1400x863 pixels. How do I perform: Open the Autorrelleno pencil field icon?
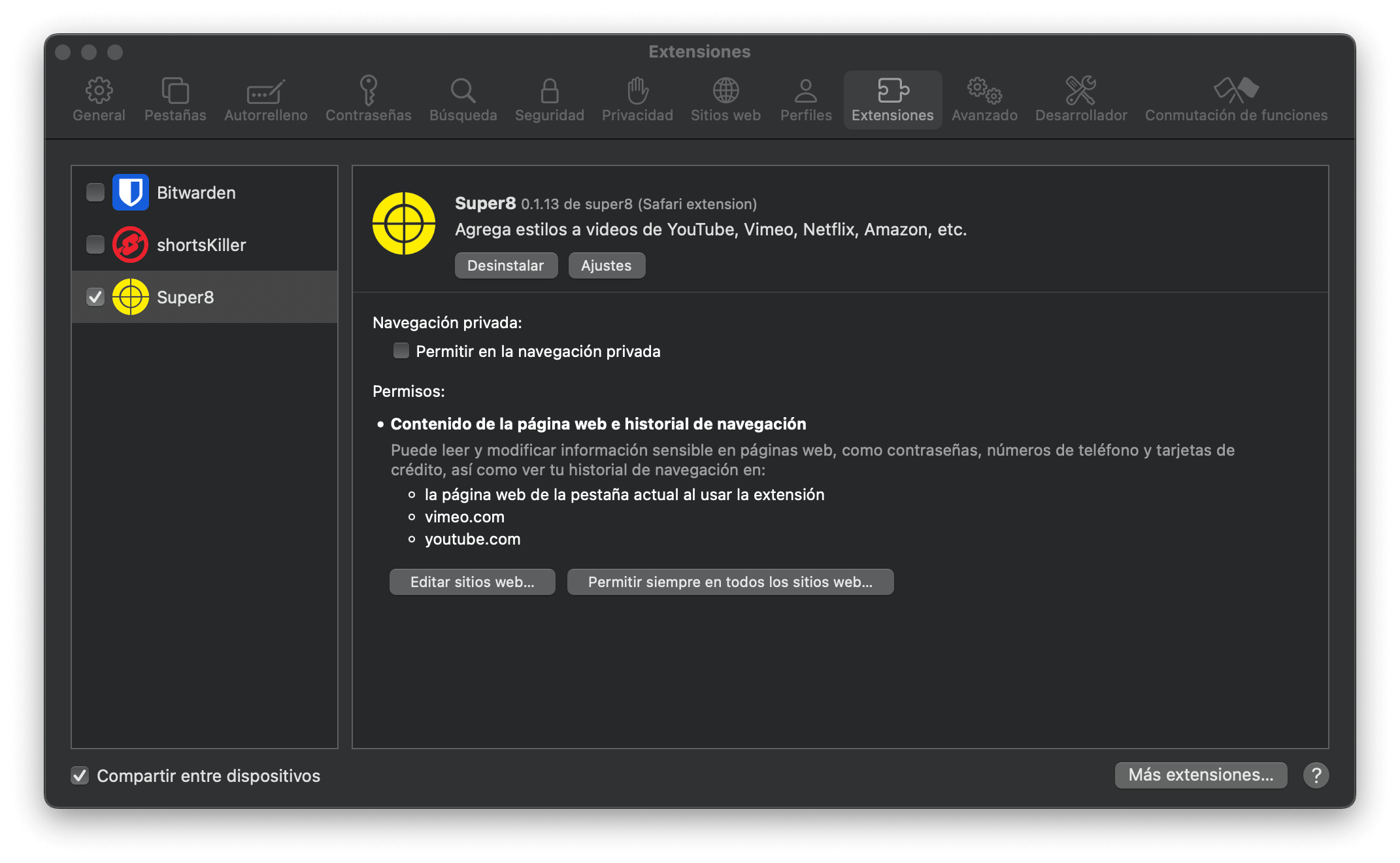[x=265, y=92]
